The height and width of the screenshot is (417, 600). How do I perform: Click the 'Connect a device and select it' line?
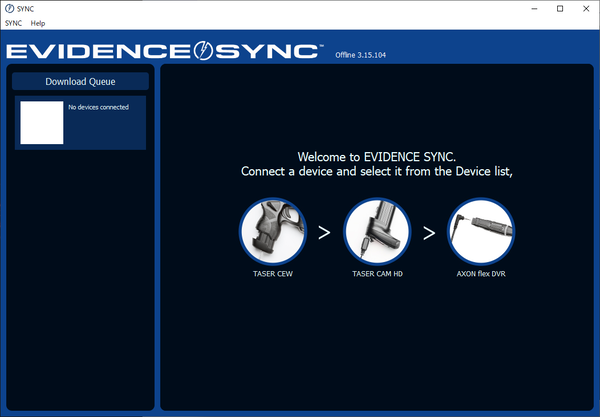point(377,171)
